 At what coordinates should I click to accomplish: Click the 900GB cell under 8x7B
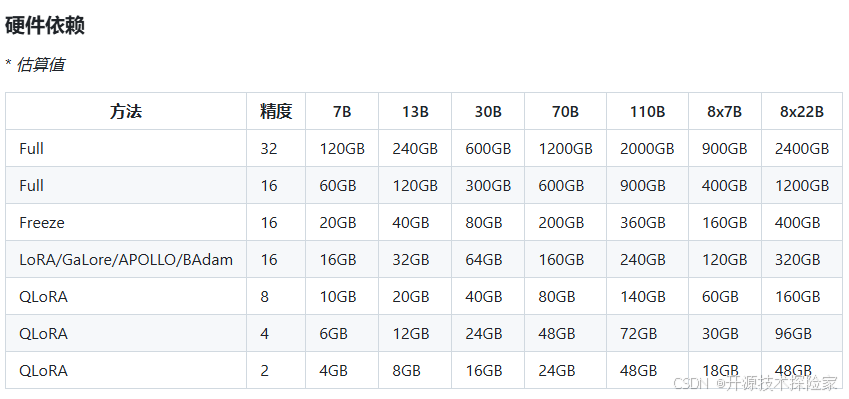pyautogui.click(x=724, y=149)
